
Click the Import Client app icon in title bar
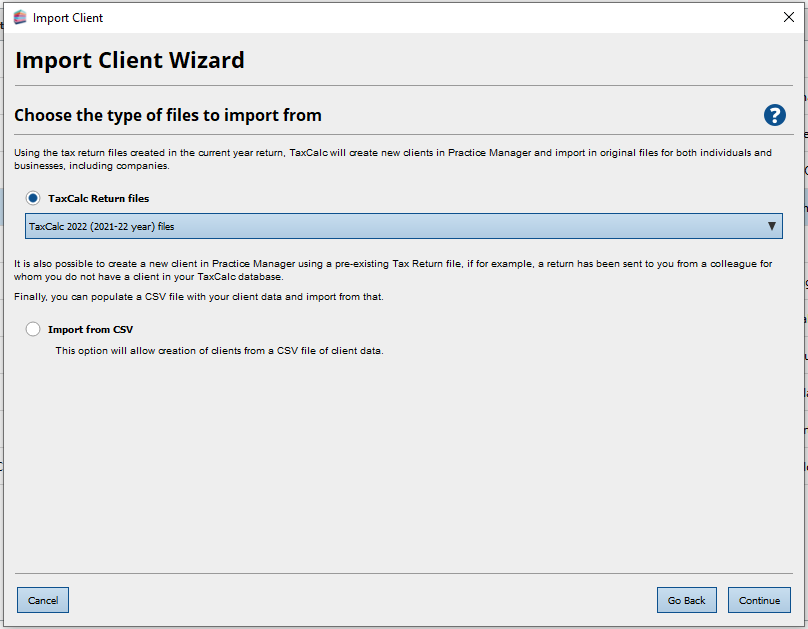click(x=19, y=17)
